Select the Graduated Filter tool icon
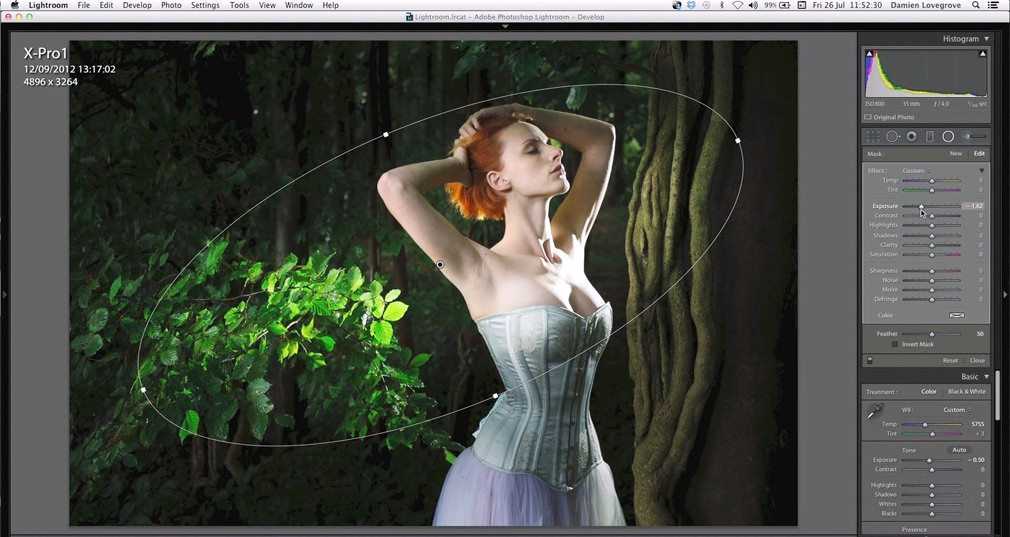Viewport: 1010px width, 537px height. pyautogui.click(x=929, y=137)
